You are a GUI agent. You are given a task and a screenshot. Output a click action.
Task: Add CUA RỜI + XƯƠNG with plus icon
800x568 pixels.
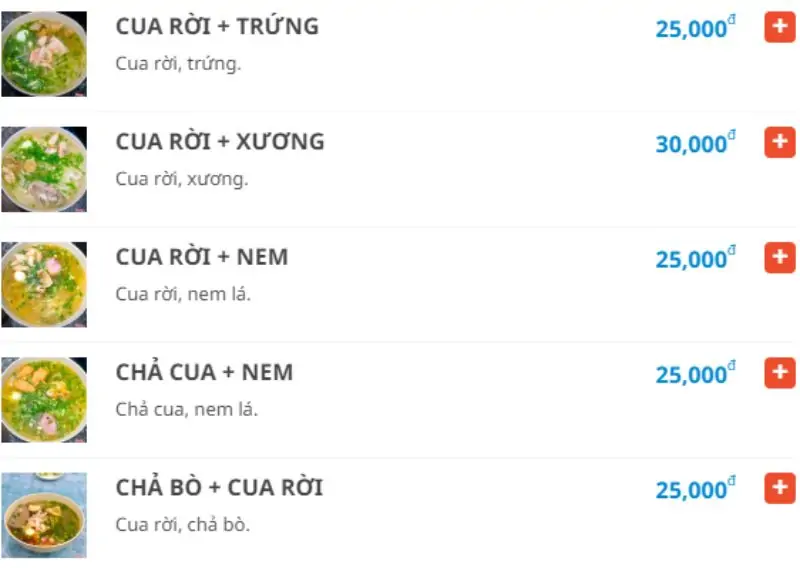point(779,142)
